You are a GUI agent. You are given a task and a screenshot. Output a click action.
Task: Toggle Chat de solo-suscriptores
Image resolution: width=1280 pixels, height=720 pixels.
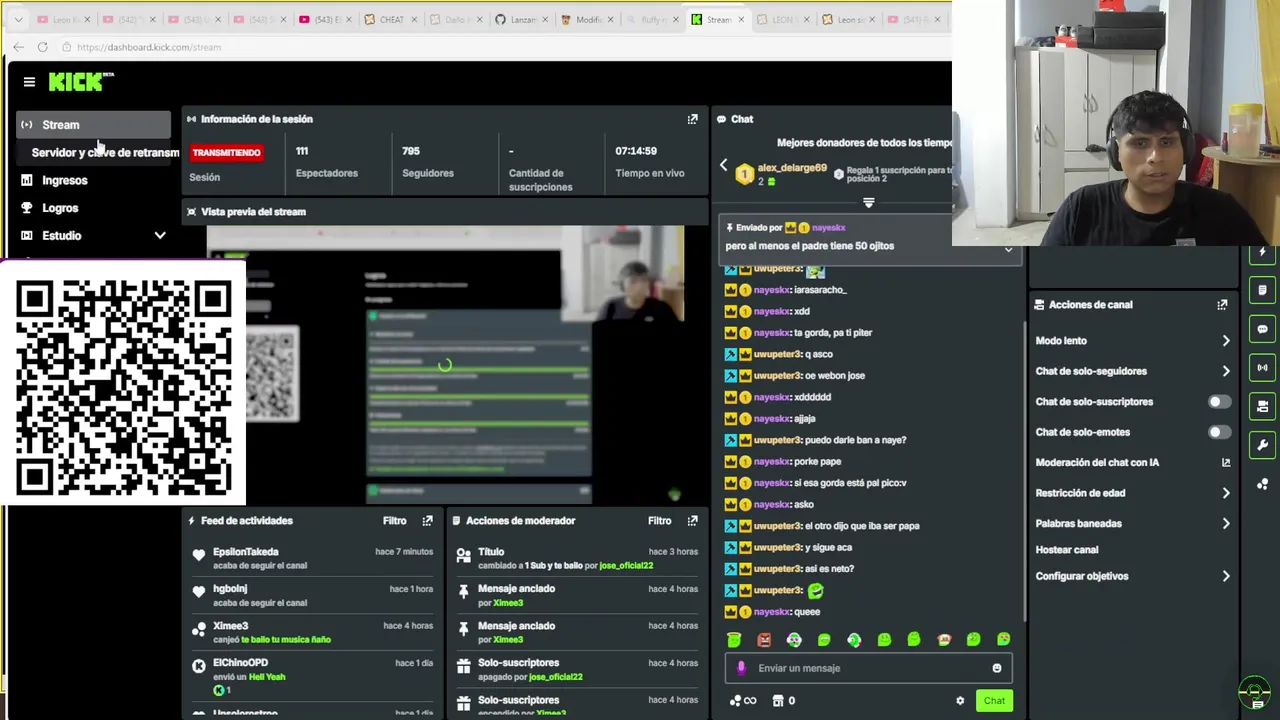pos(1219,402)
